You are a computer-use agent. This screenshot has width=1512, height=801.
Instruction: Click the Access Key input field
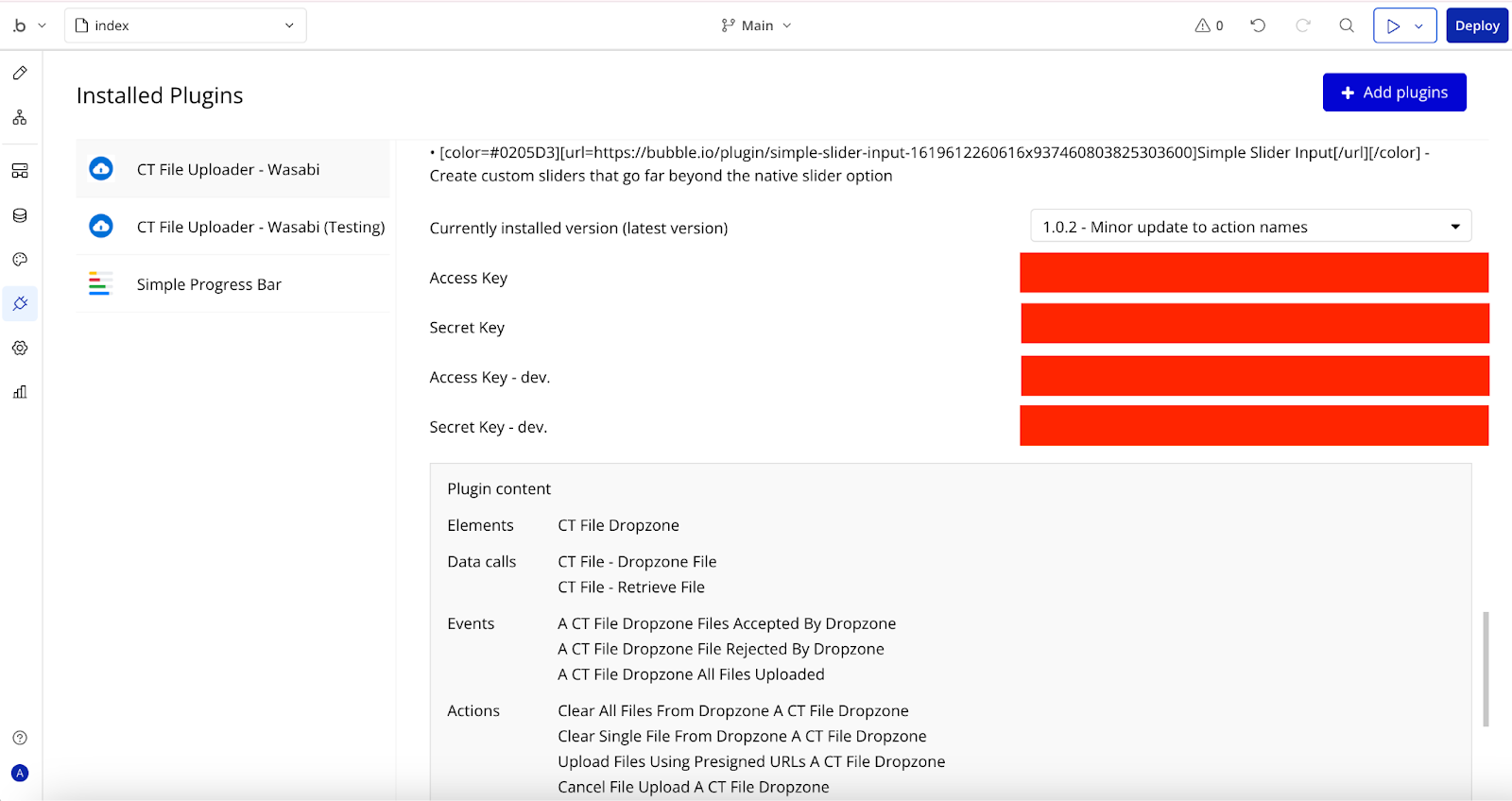(1254, 273)
